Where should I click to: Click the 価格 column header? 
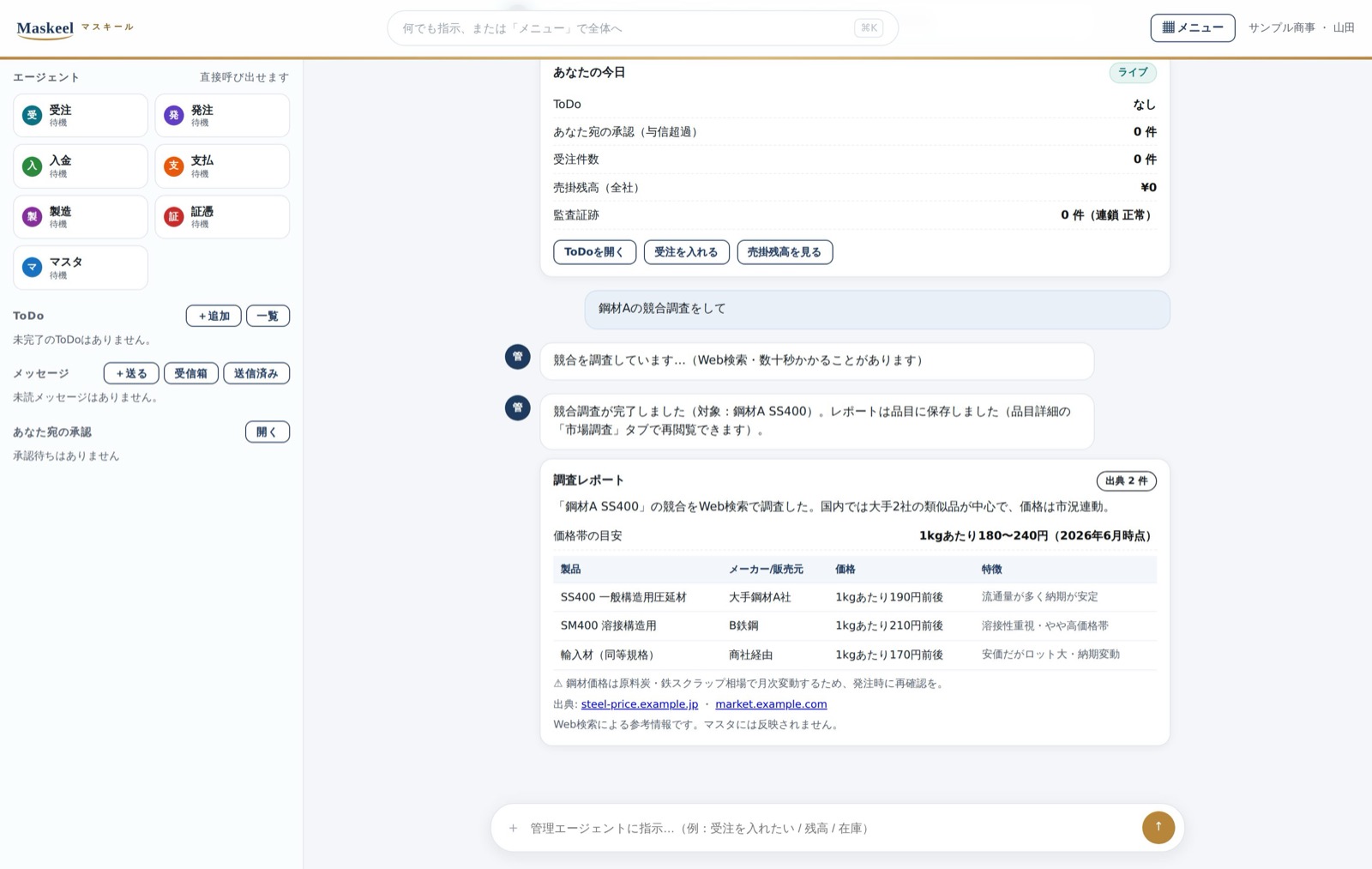pyautogui.click(x=845, y=570)
